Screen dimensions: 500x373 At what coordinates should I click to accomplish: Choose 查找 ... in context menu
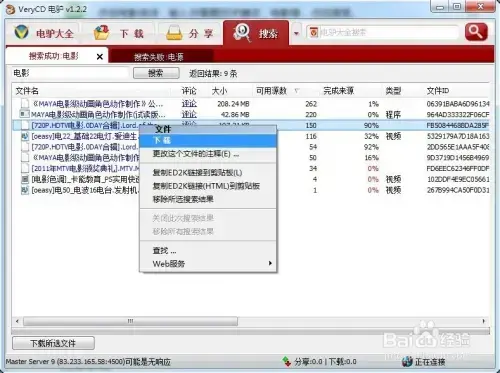(x=208, y=250)
